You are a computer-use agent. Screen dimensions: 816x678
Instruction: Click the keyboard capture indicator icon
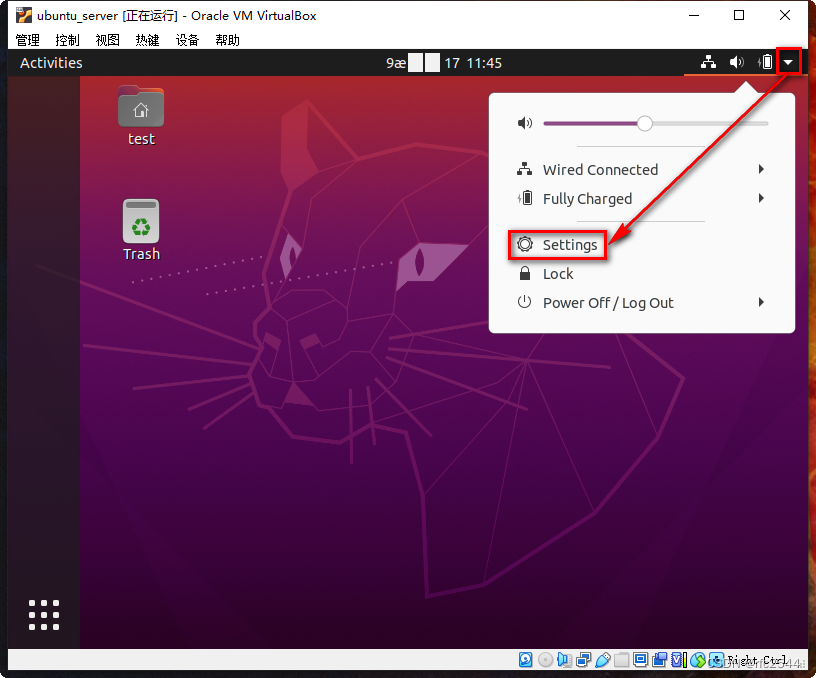click(717, 660)
